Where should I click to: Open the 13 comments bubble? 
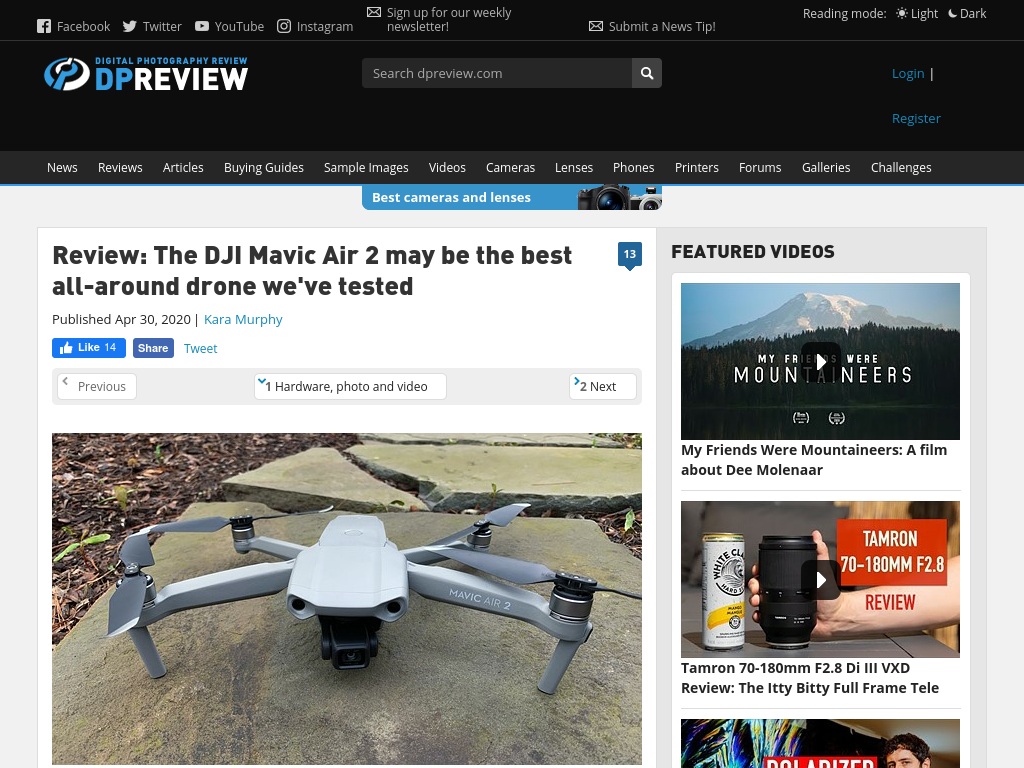(630, 255)
